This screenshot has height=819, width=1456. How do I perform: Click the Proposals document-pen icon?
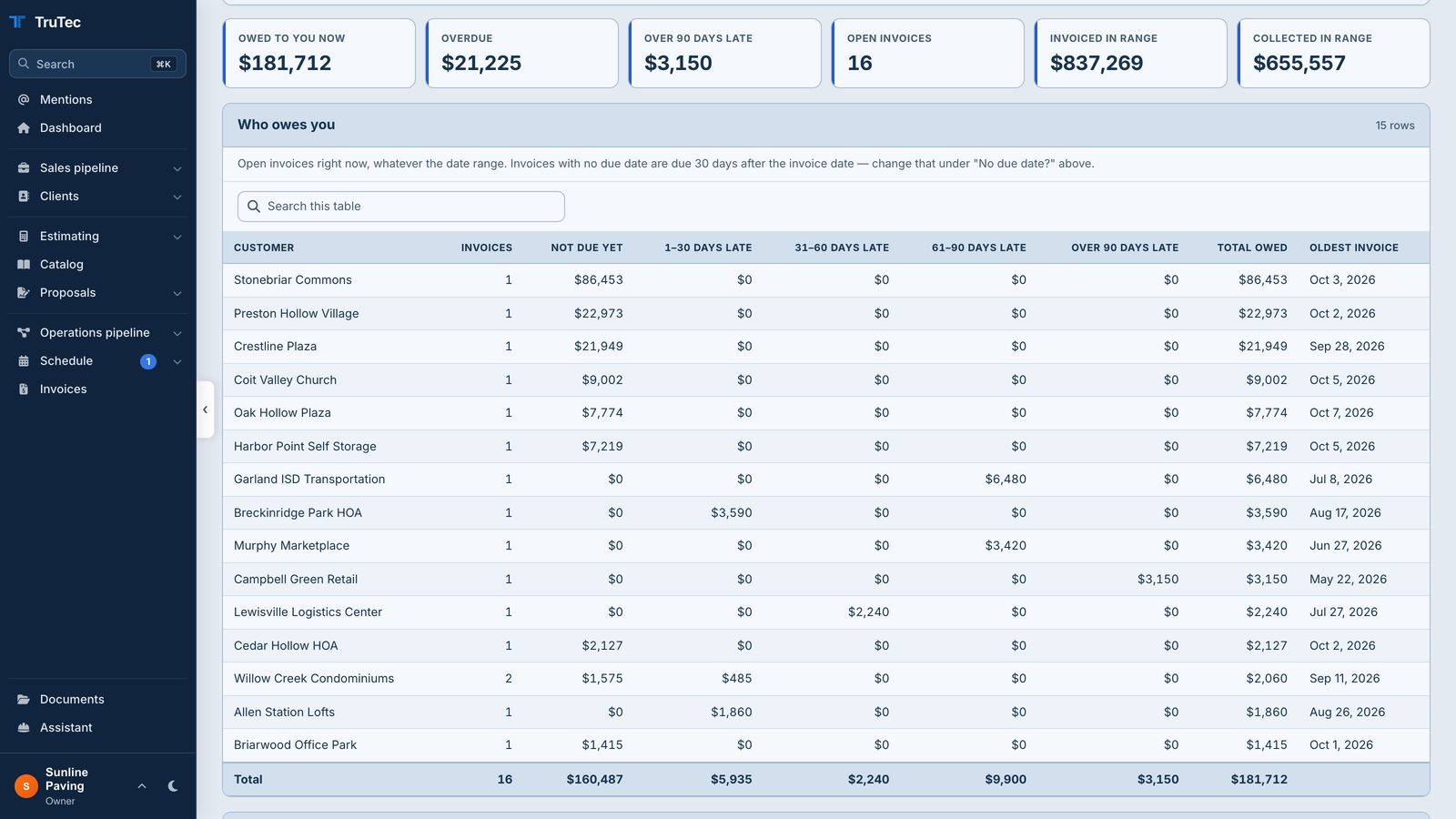coord(24,292)
